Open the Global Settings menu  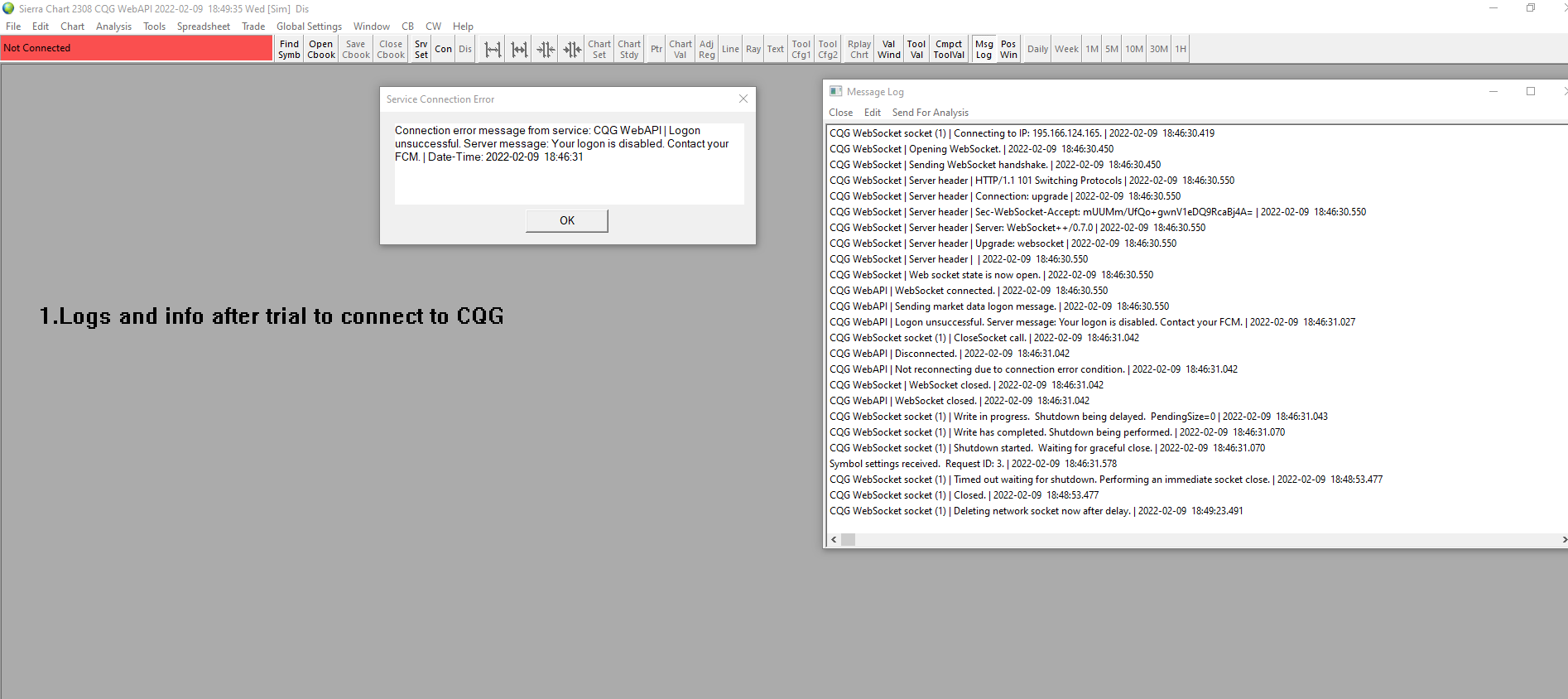[309, 27]
